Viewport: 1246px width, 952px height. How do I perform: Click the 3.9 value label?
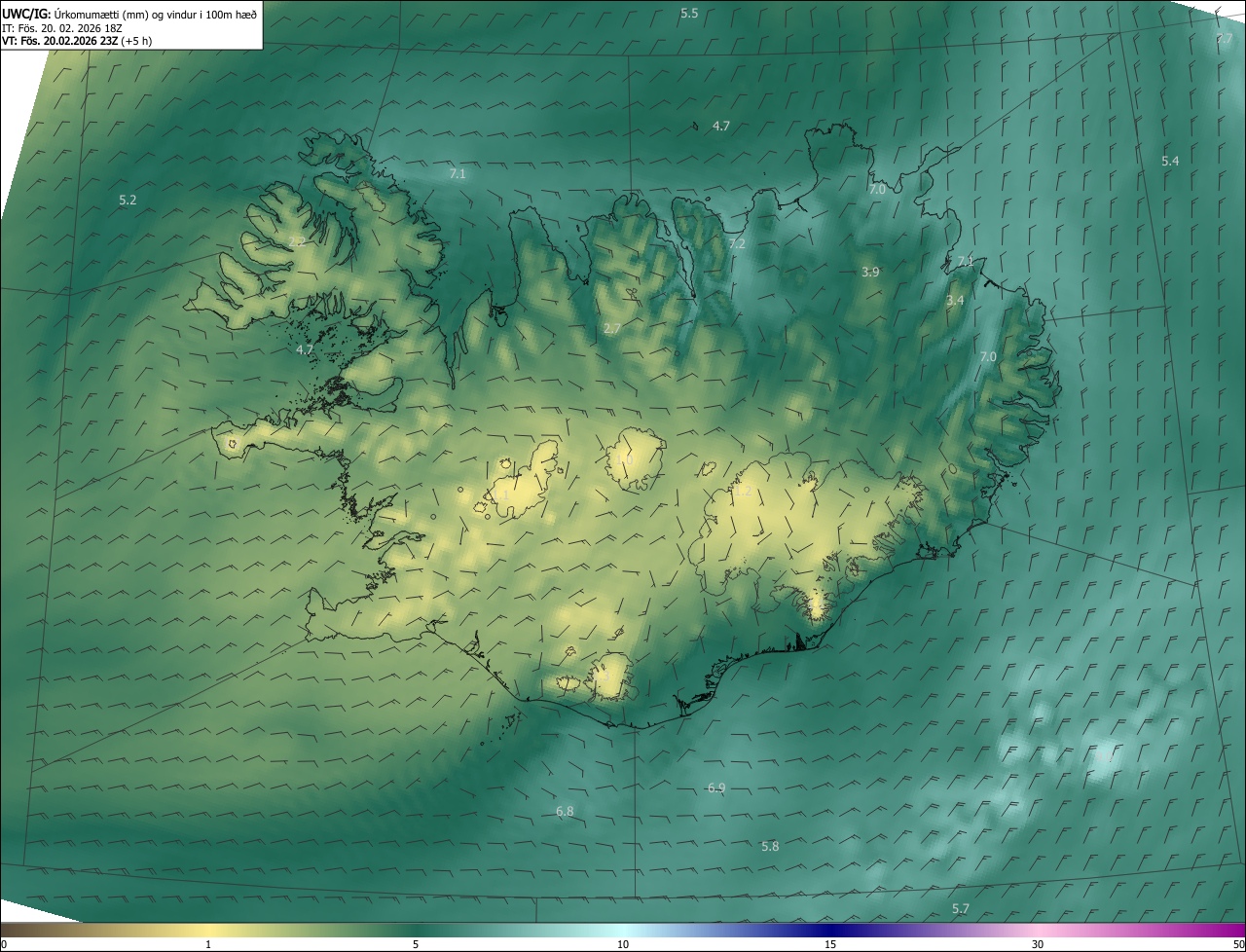tap(870, 273)
